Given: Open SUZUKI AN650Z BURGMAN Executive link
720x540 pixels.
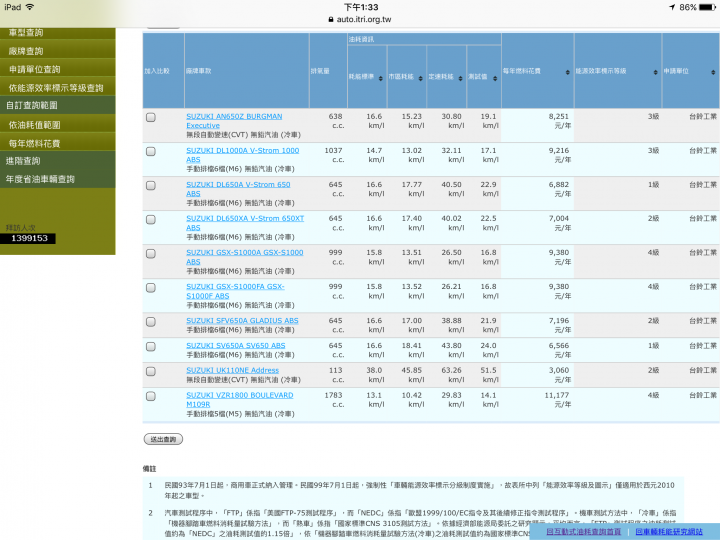Looking at the screenshot, I should (x=234, y=121).
